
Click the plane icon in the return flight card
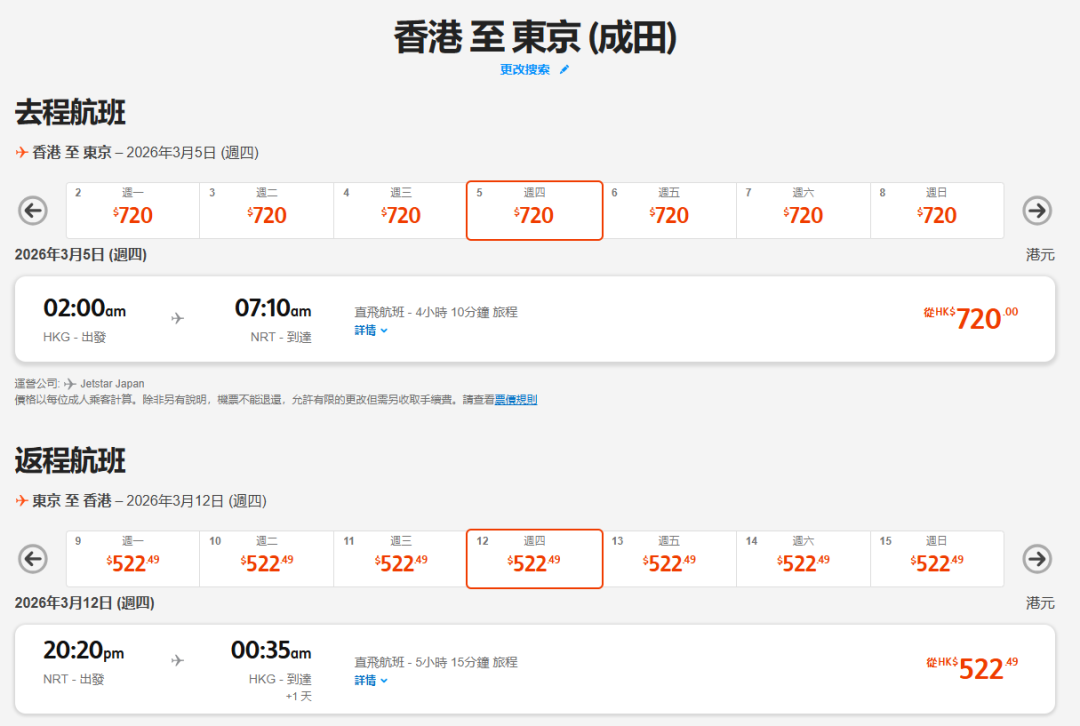pyautogui.click(x=178, y=661)
